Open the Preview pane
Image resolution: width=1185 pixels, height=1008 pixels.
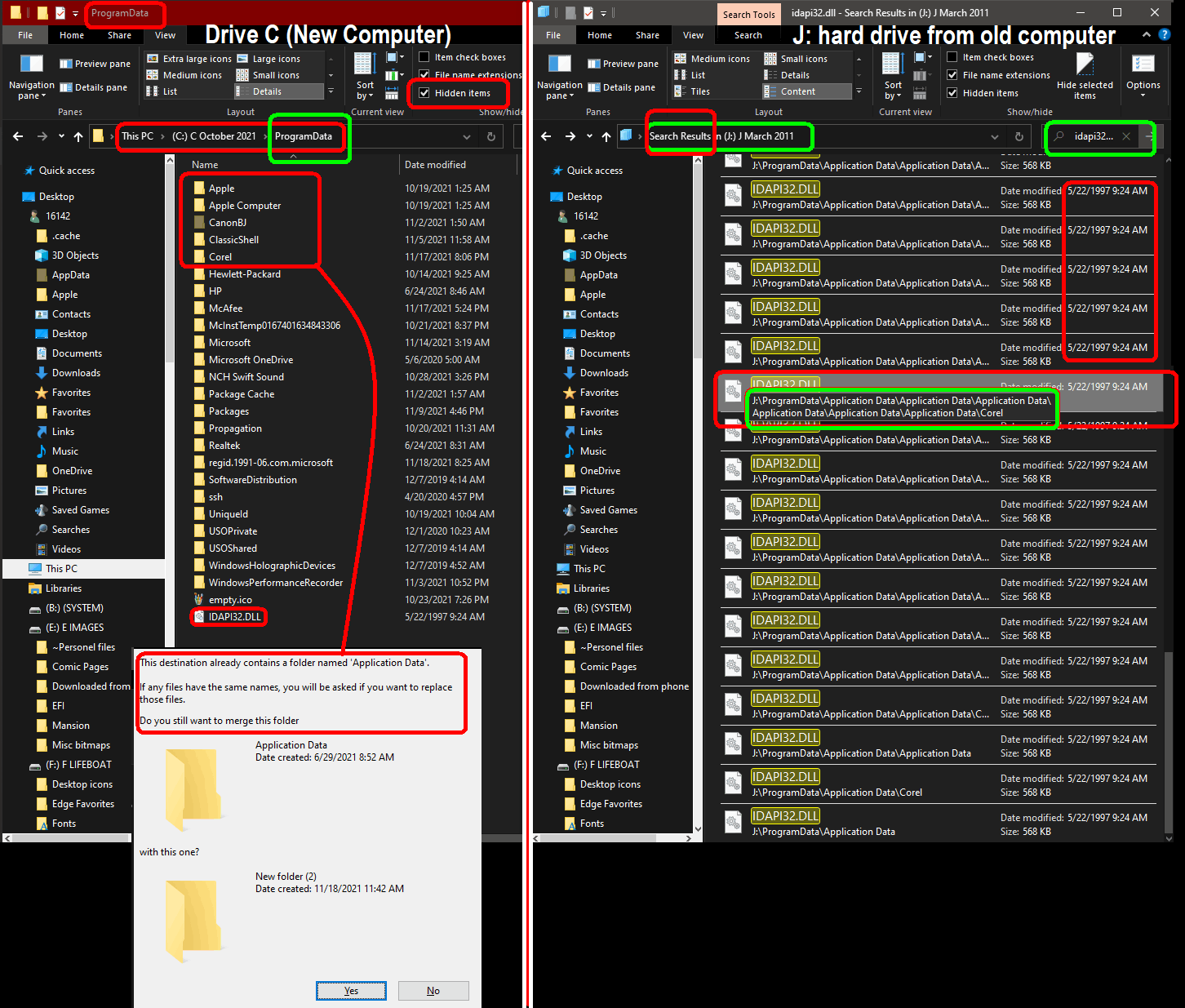pos(95,63)
